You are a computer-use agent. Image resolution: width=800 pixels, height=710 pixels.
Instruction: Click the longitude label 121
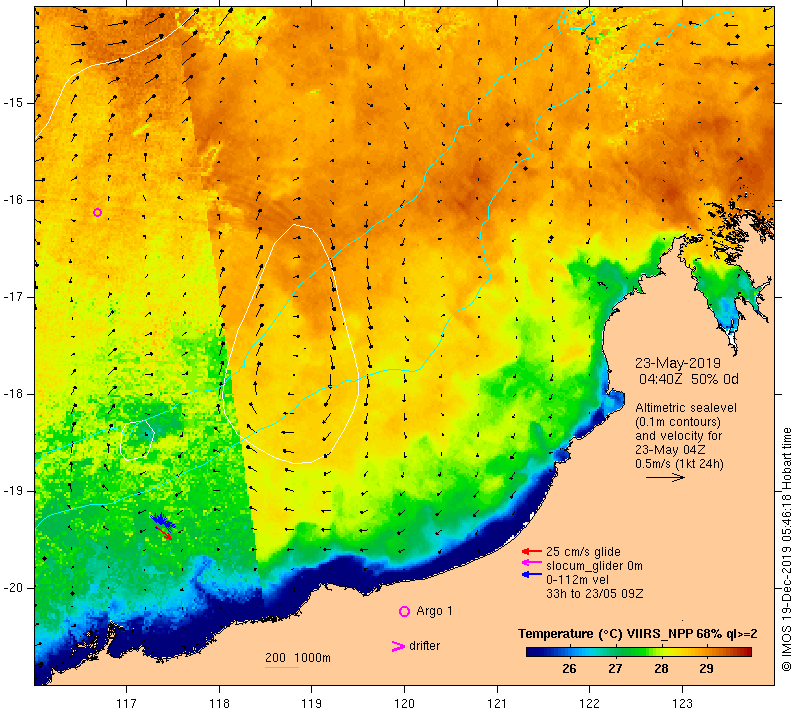[497, 703]
